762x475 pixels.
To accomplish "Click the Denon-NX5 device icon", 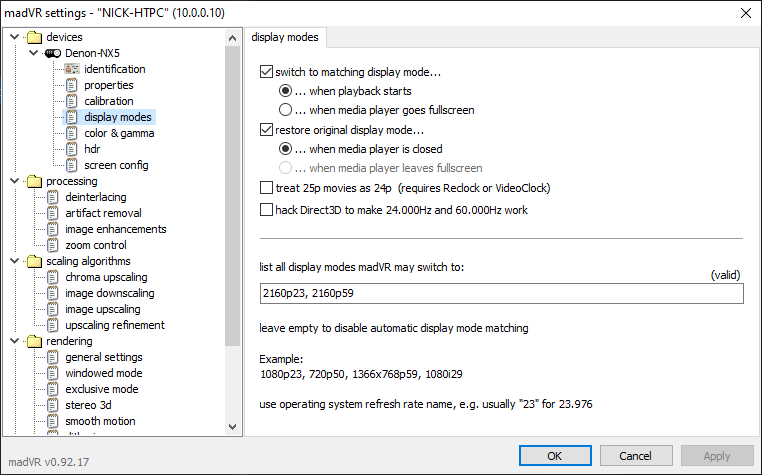I will click(54, 53).
